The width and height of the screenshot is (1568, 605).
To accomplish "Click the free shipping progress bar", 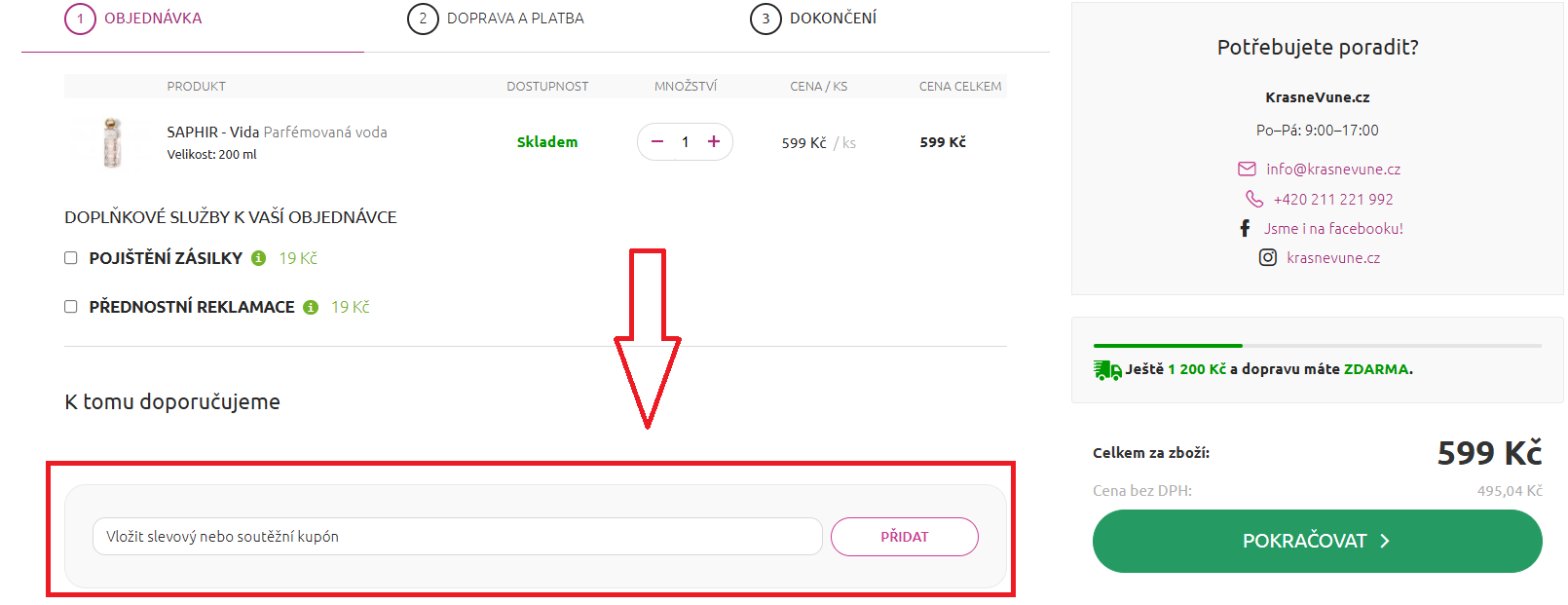I will click(1317, 346).
